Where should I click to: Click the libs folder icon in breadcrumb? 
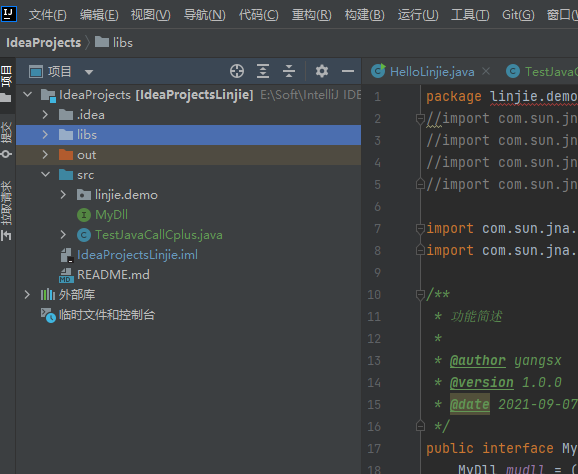pos(102,42)
